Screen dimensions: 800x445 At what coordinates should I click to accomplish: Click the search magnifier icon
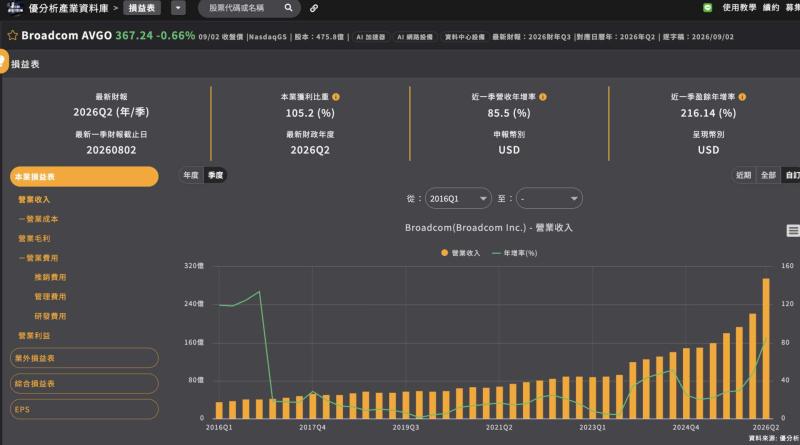tap(288, 8)
